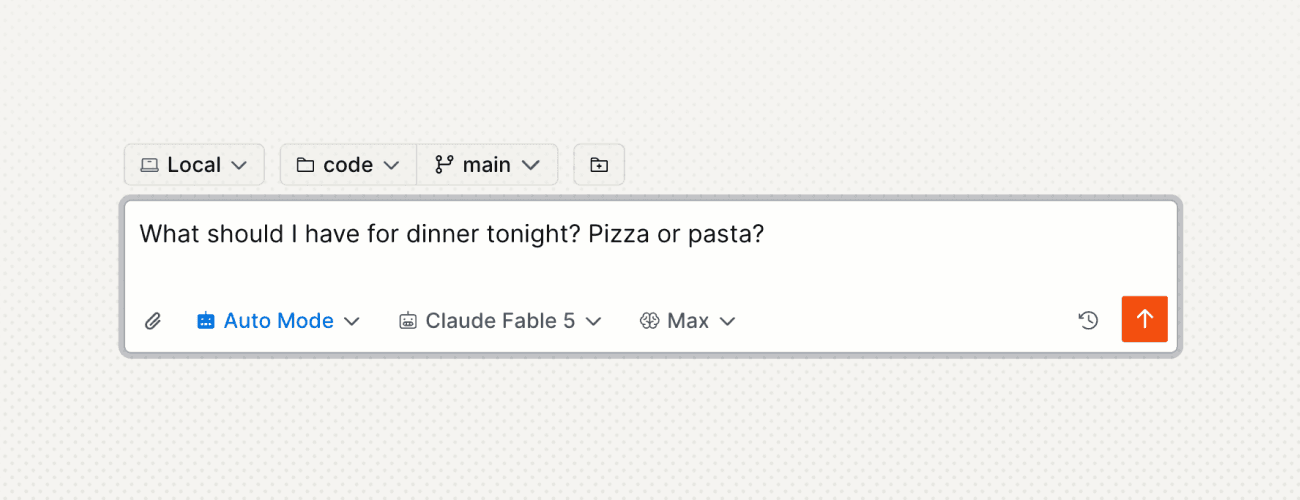The width and height of the screenshot is (1300, 500).
Task: Click the laptop icon beside Local
Action: (x=149, y=165)
